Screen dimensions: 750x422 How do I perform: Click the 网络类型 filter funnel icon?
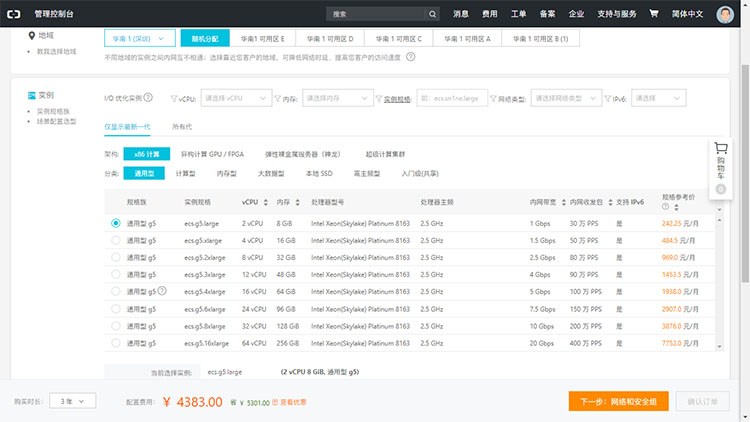click(493, 99)
